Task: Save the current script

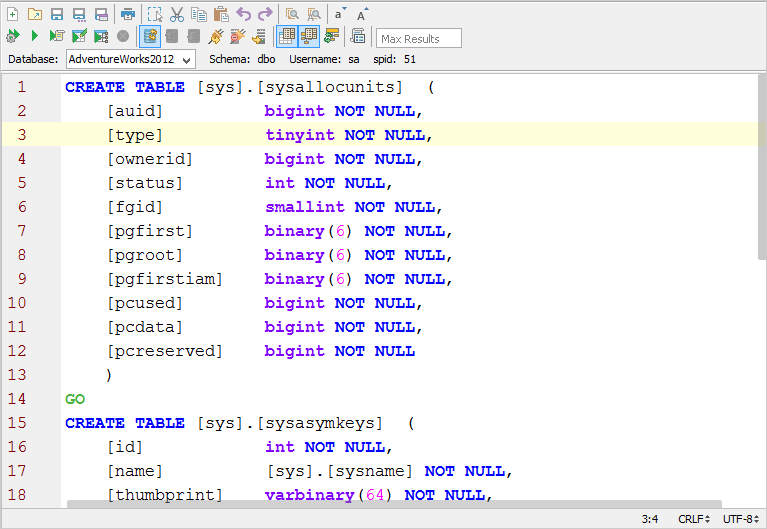Action: [x=57, y=15]
